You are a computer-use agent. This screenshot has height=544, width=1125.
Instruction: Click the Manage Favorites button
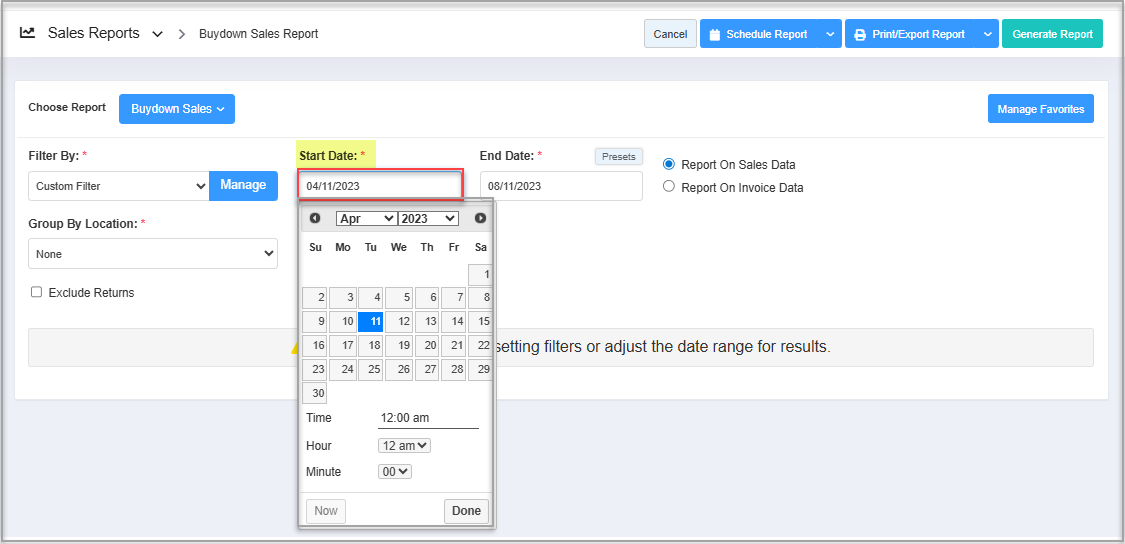tap(1040, 109)
